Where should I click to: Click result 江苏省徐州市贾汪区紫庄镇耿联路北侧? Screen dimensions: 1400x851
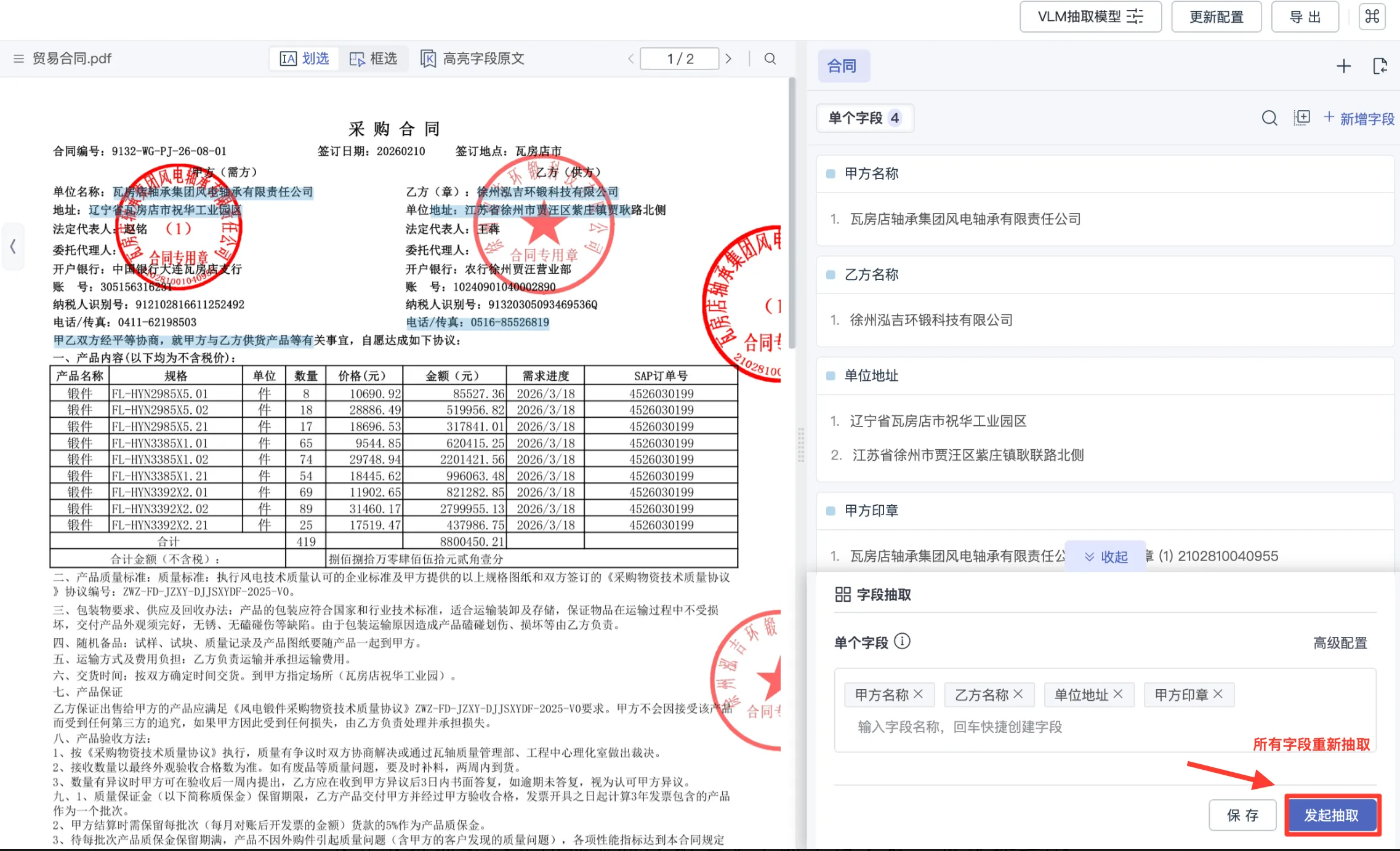click(968, 455)
